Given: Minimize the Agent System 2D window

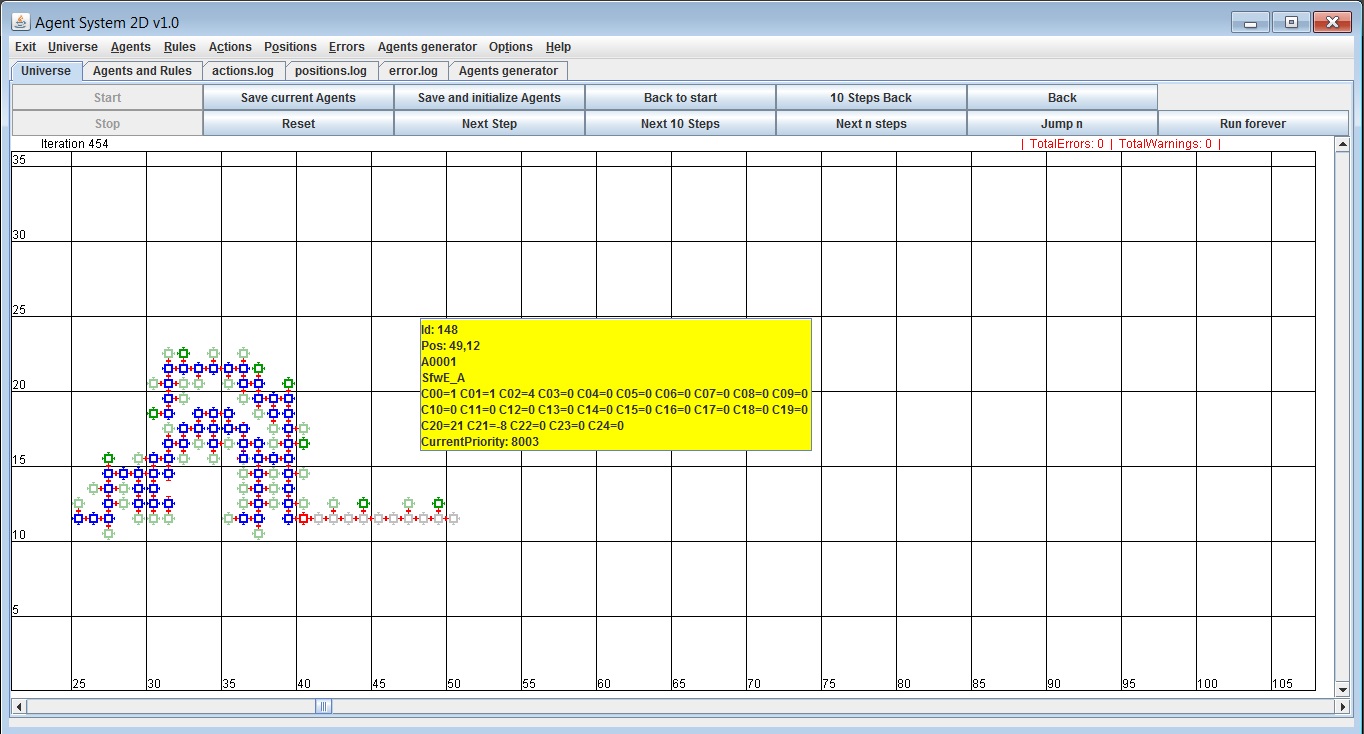Looking at the screenshot, I should coord(1250,22).
